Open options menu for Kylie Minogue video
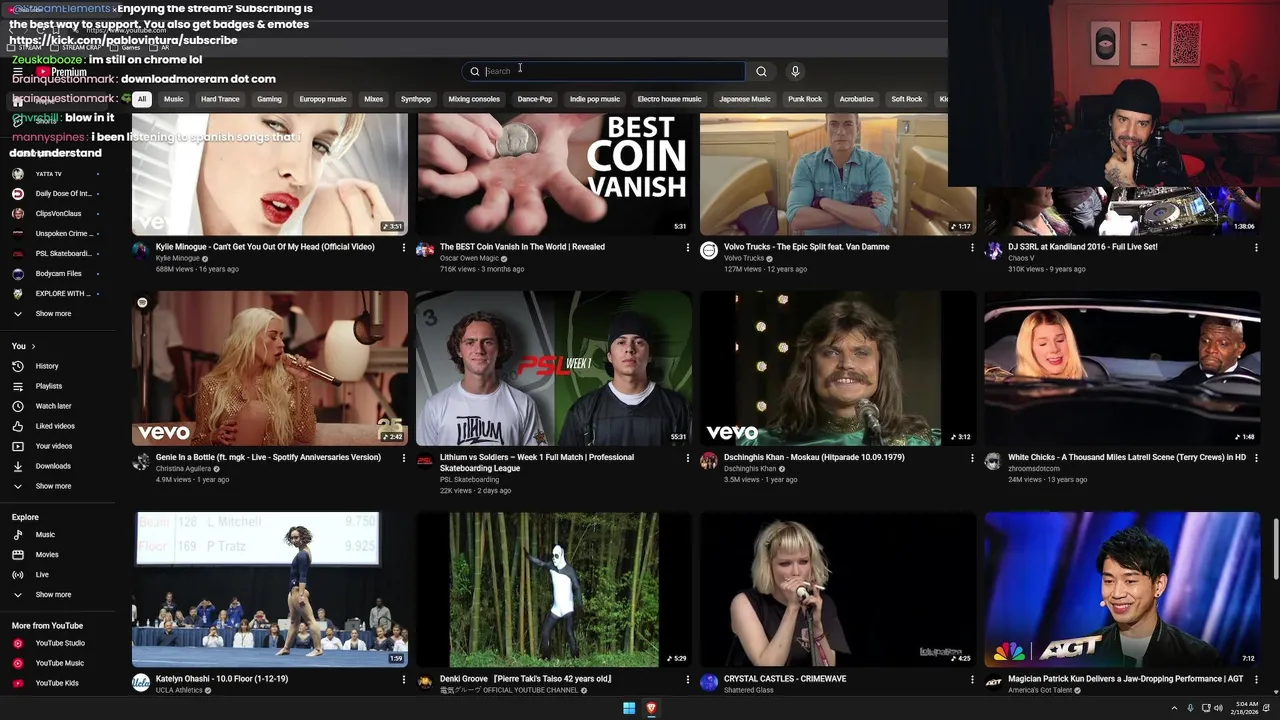 point(403,247)
